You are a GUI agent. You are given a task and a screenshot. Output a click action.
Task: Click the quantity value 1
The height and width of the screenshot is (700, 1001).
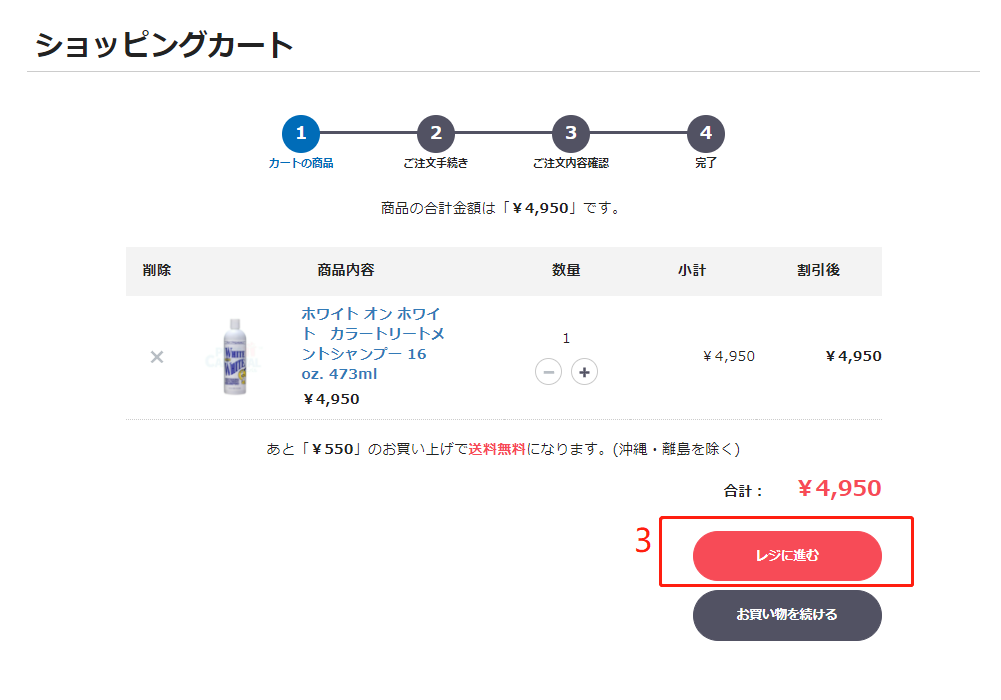coord(566,339)
